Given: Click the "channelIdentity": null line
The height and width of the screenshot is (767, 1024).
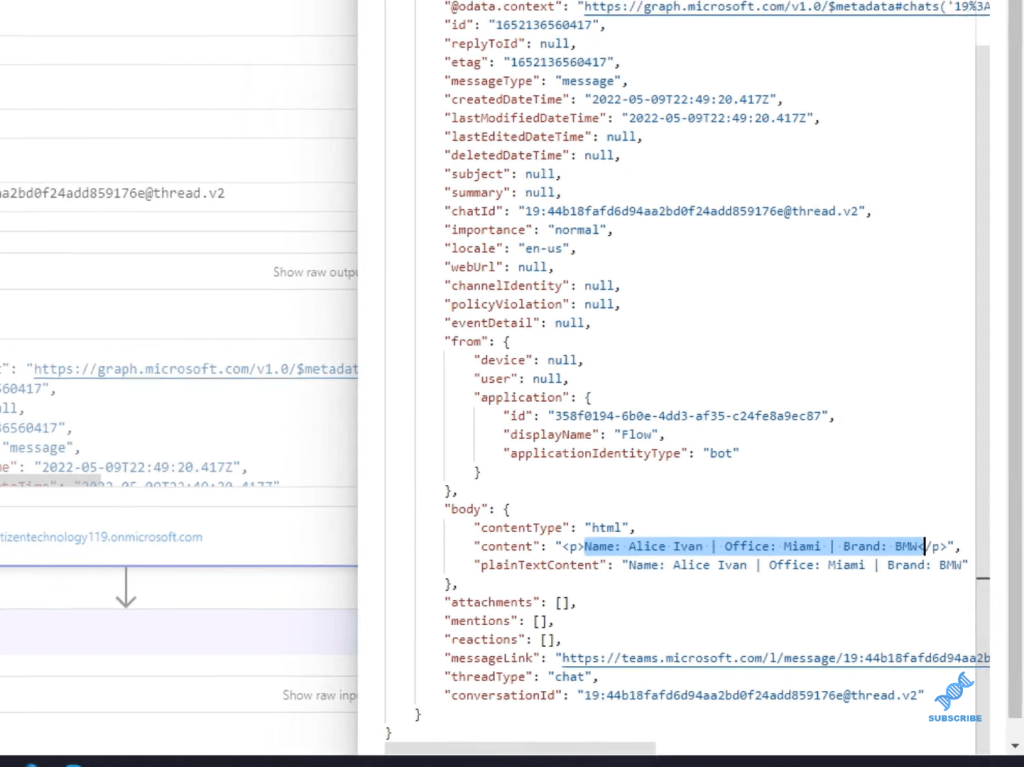Looking at the screenshot, I should 532,286.
